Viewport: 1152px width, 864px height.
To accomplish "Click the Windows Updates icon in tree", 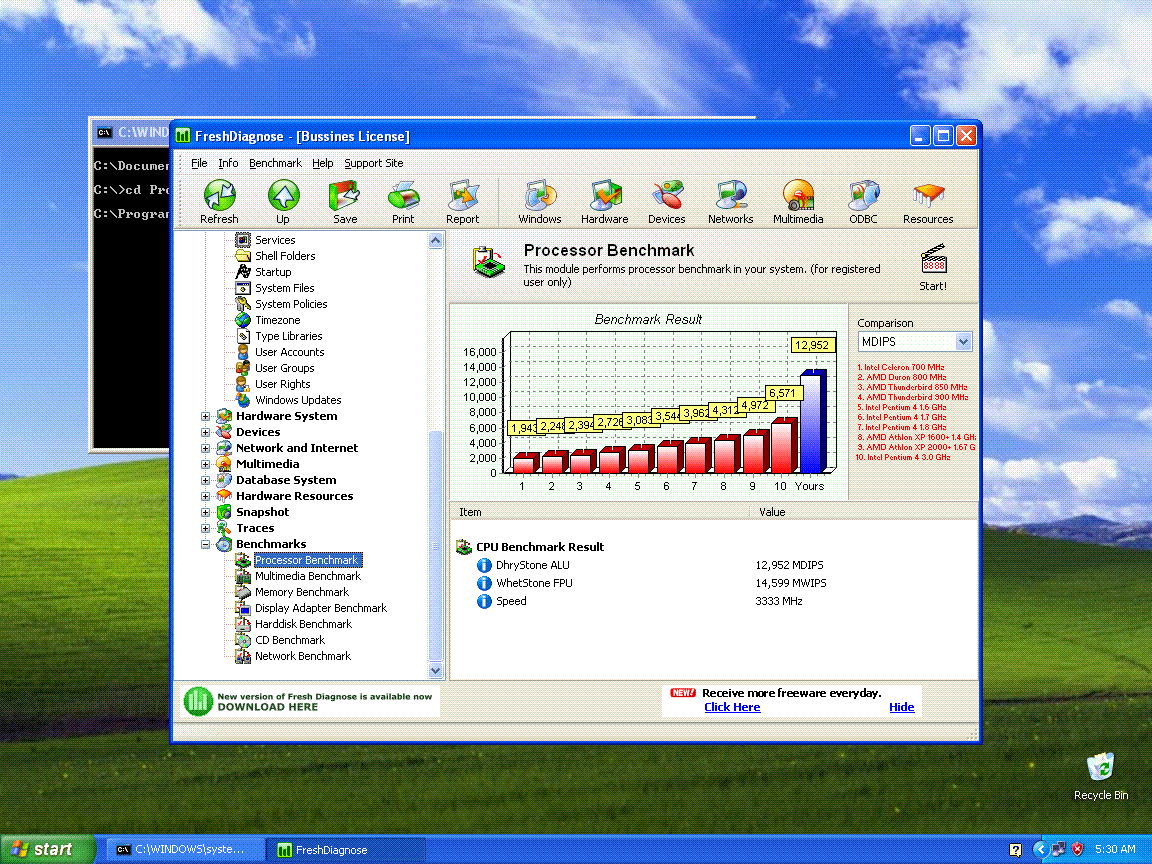I will click(x=243, y=400).
